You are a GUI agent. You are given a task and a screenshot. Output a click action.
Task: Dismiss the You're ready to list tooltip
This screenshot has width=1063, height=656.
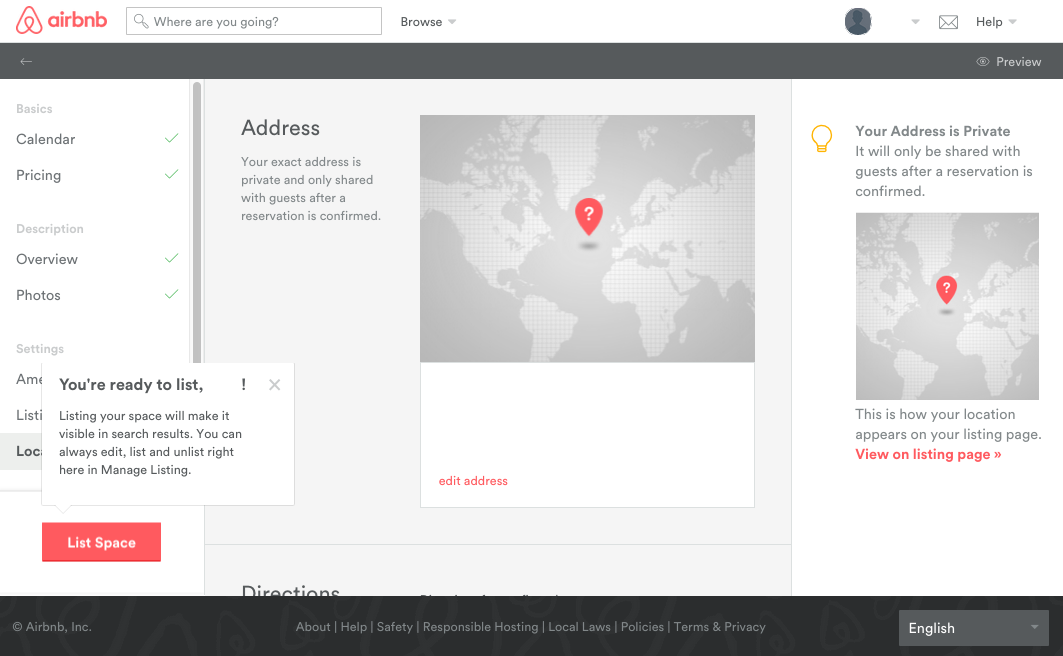pyautogui.click(x=274, y=384)
